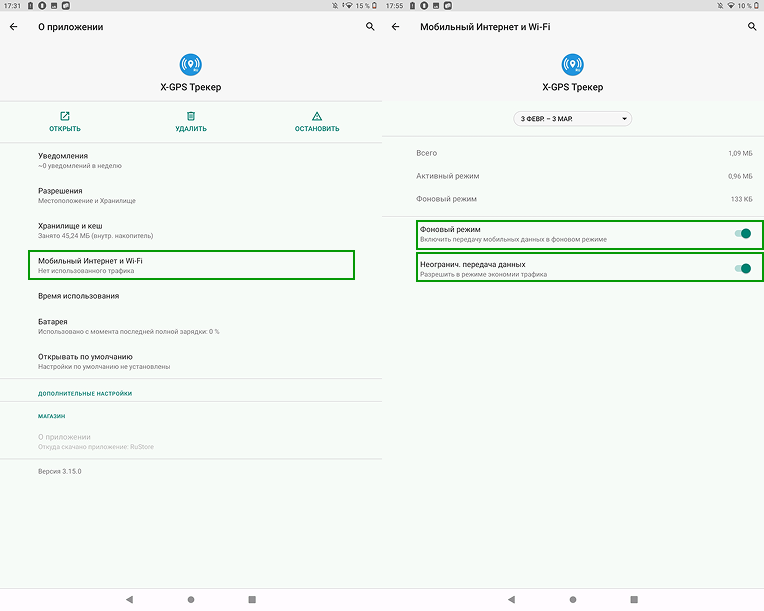
Task: Open Мобильный Интернет и Wi-Fi item
Action: click(190, 265)
